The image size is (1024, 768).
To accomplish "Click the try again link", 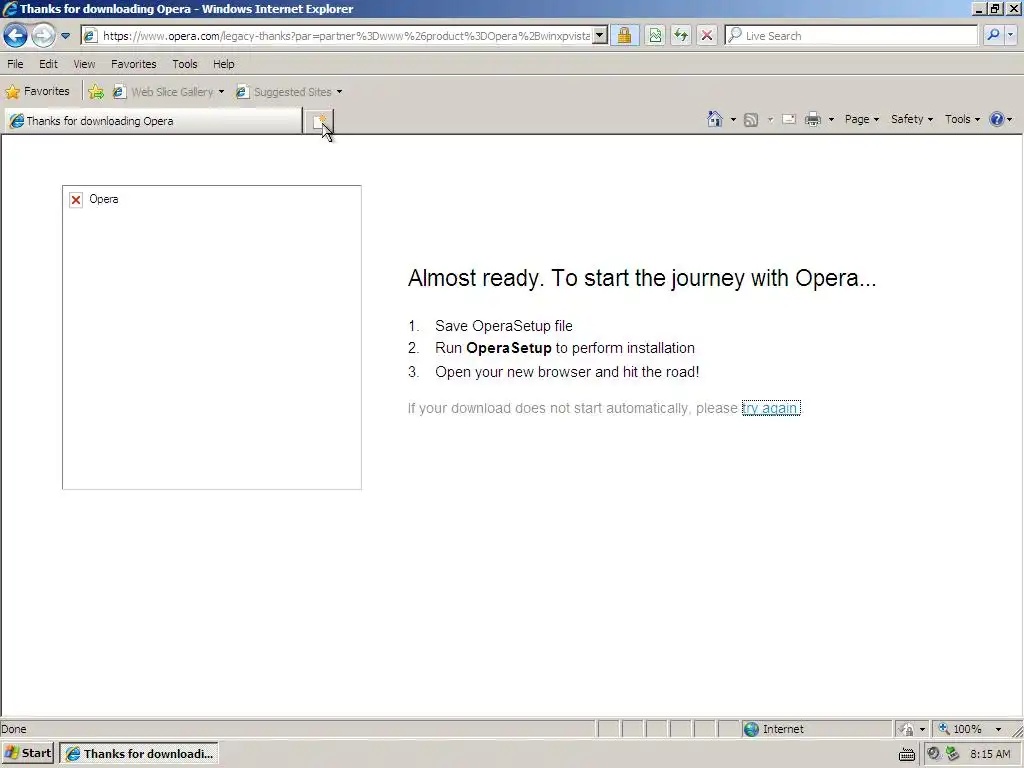I will pos(771,408).
